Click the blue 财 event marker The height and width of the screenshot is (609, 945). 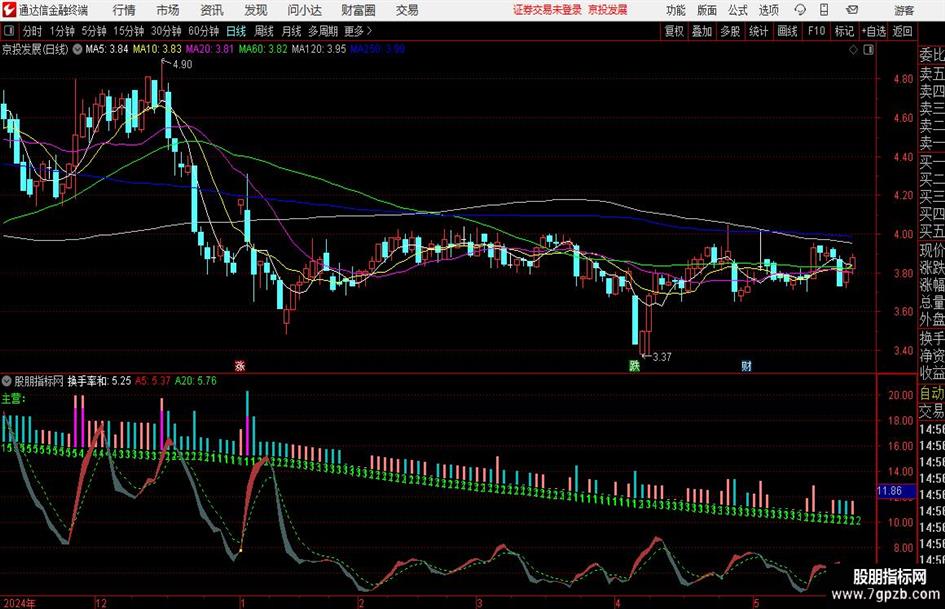pos(746,365)
